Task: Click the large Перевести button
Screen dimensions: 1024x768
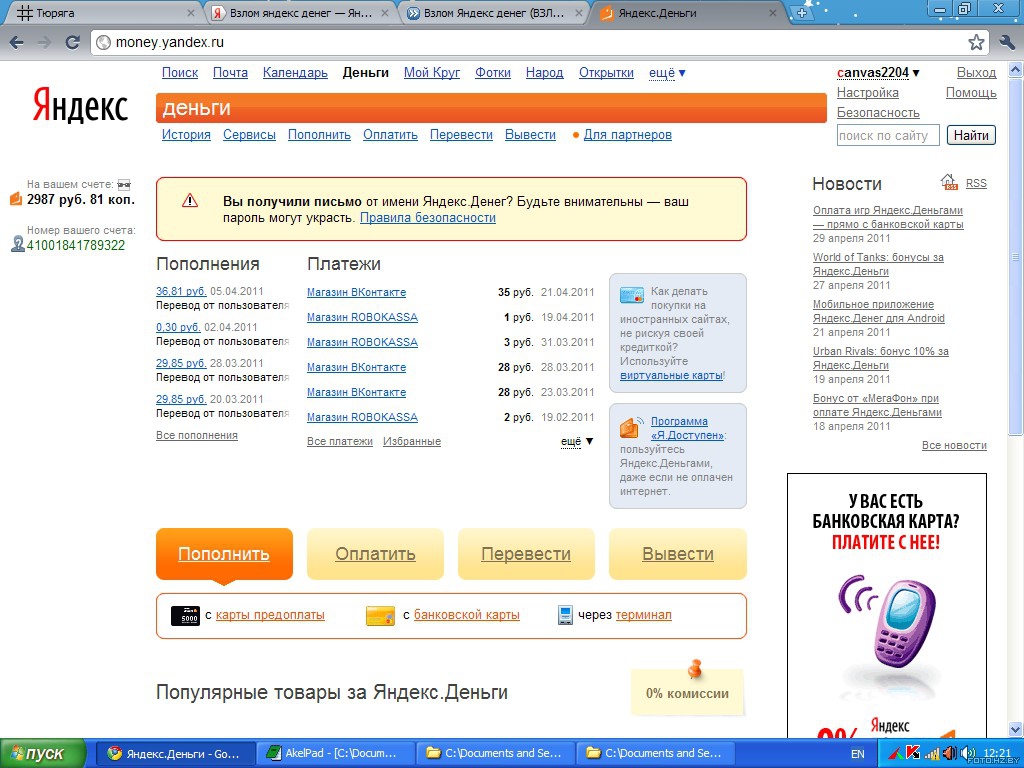Action: [x=526, y=554]
